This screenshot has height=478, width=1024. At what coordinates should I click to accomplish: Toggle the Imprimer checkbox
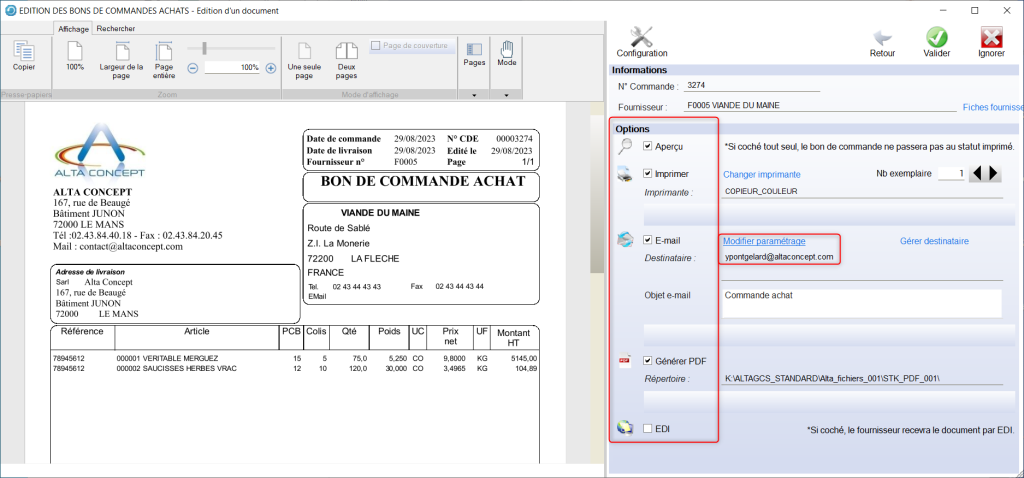tap(648, 173)
